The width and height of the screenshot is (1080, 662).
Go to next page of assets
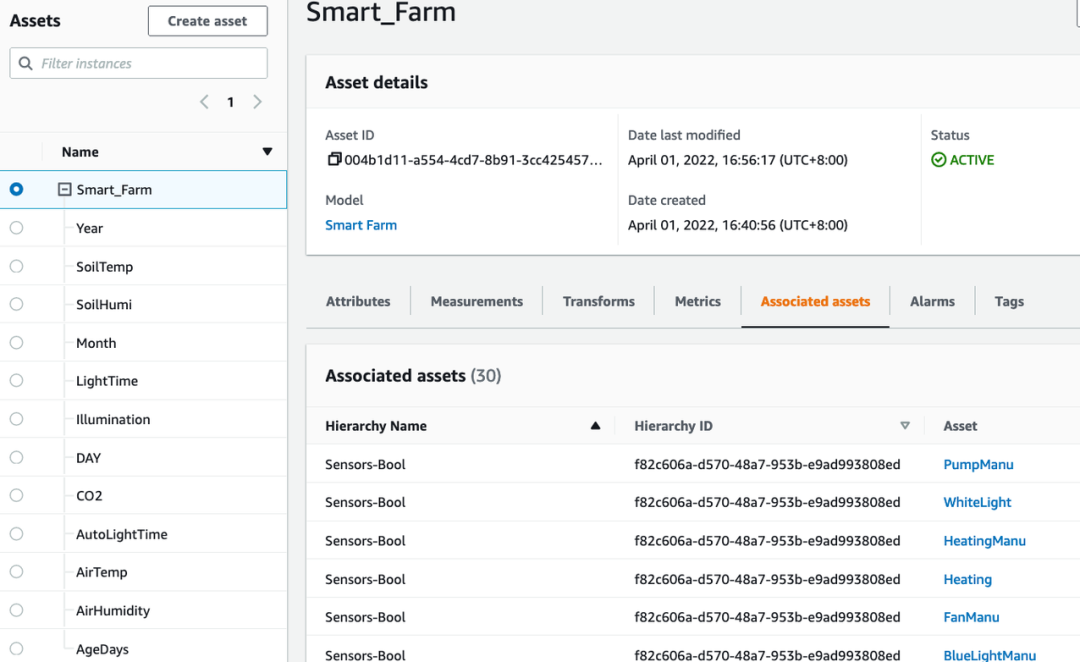pyautogui.click(x=257, y=102)
